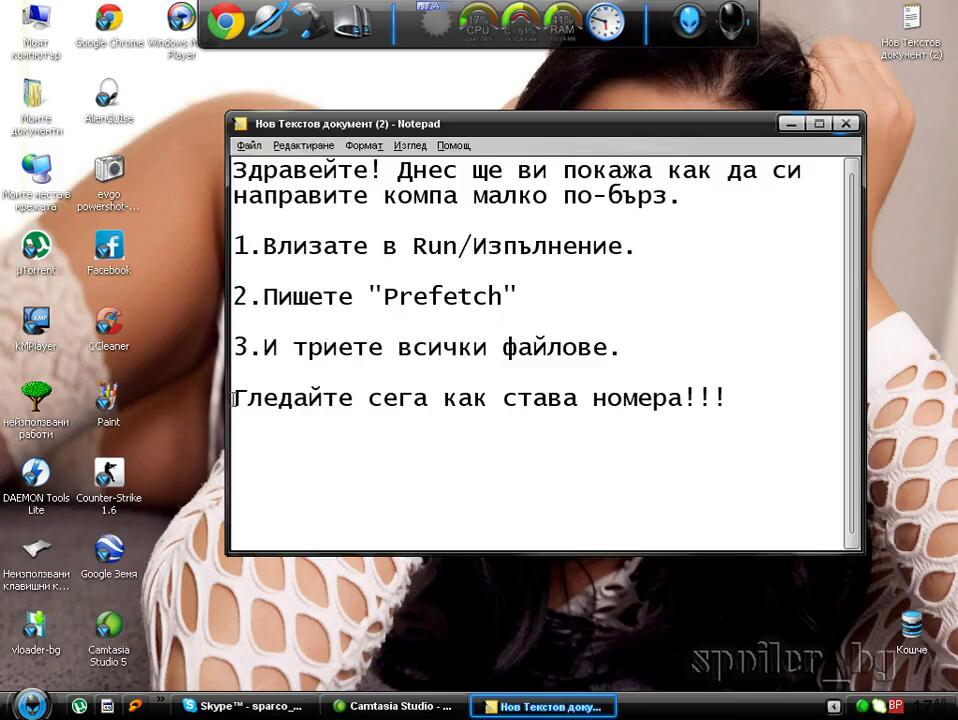Open the Файл menu in Notepad
958x720 pixels.
pyautogui.click(x=249, y=146)
